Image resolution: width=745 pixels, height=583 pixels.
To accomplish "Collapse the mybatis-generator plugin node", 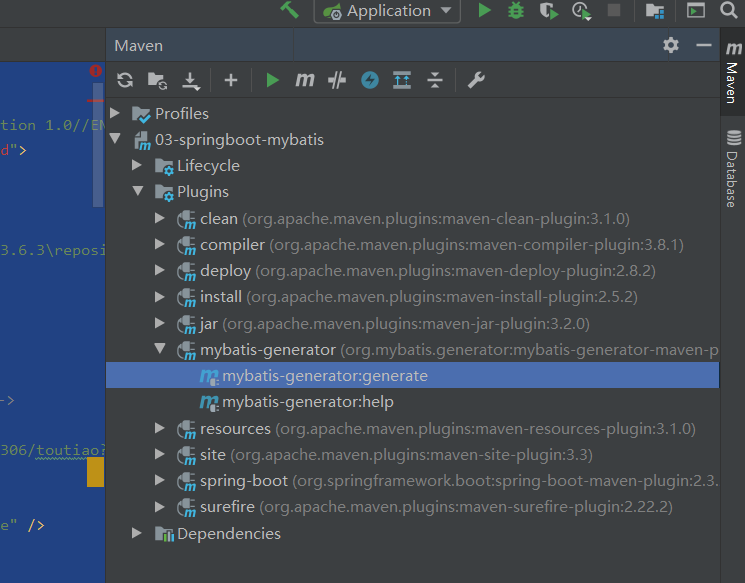I will [160, 349].
